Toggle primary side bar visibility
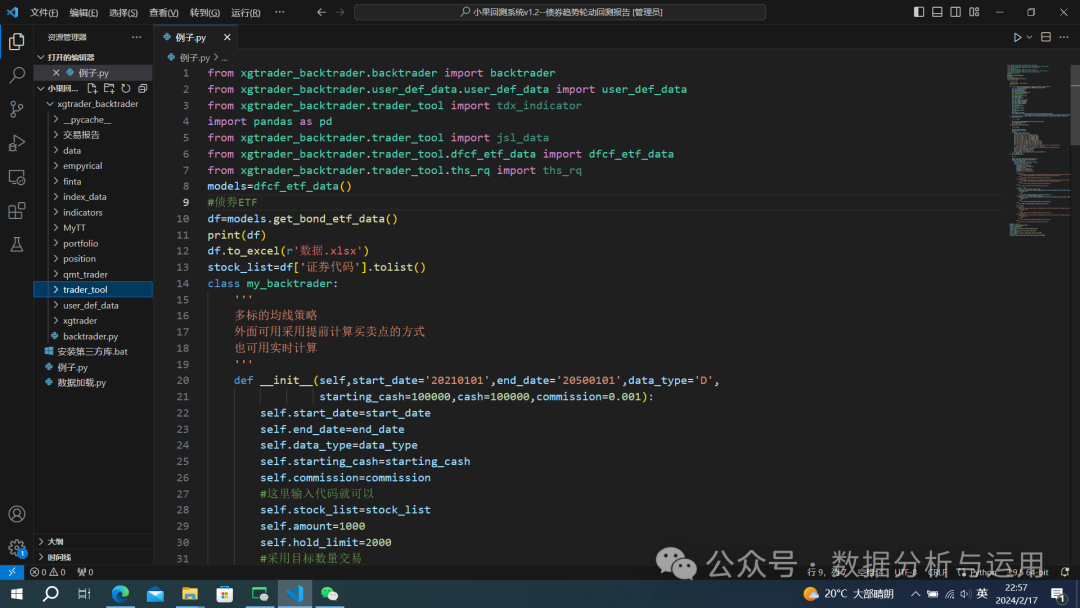Viewport: 1080px width, 608px height. pyautogui.click(x=919, y=12)
